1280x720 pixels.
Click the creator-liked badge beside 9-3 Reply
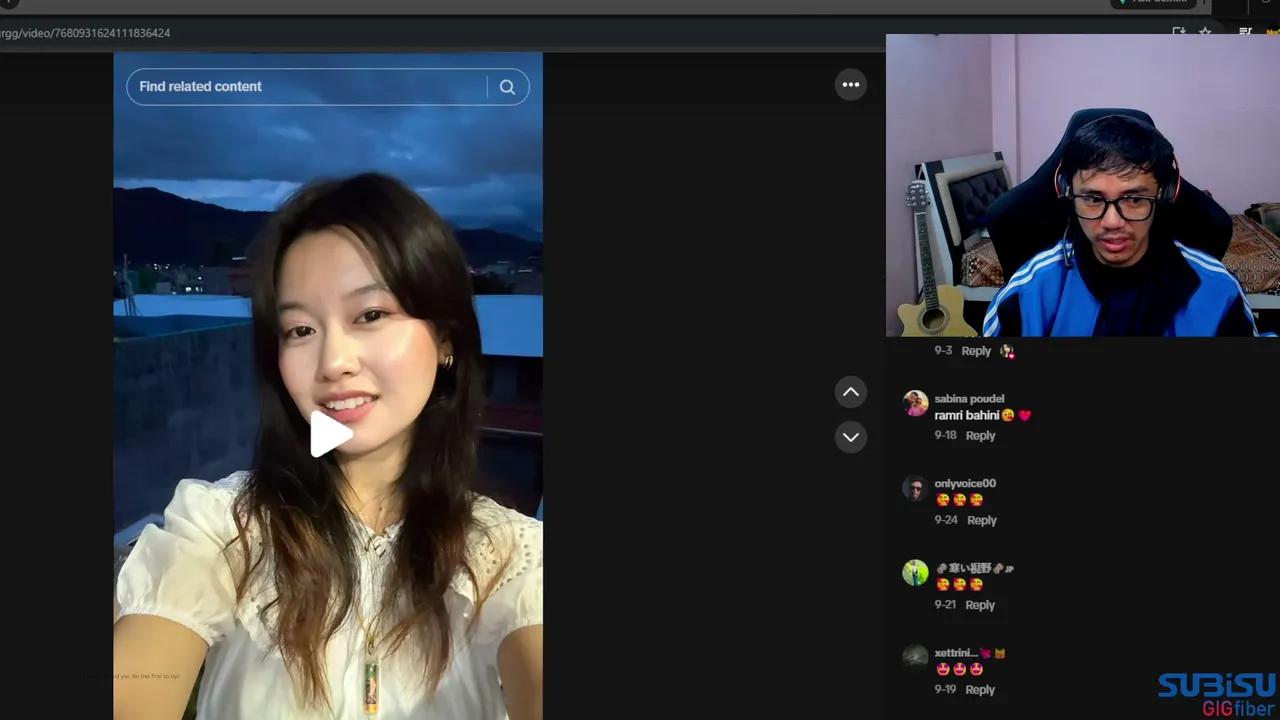(1007, 351)
